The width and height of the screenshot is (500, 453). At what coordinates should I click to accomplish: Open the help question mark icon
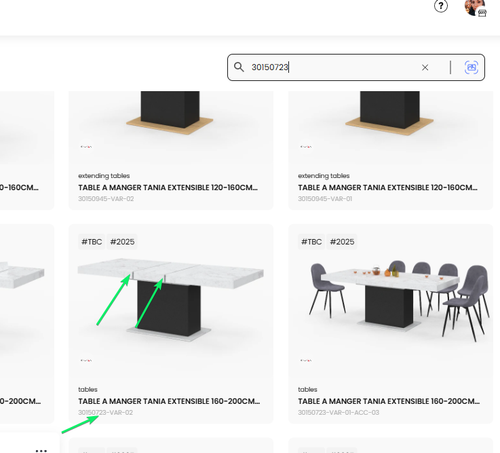point(441,6)
